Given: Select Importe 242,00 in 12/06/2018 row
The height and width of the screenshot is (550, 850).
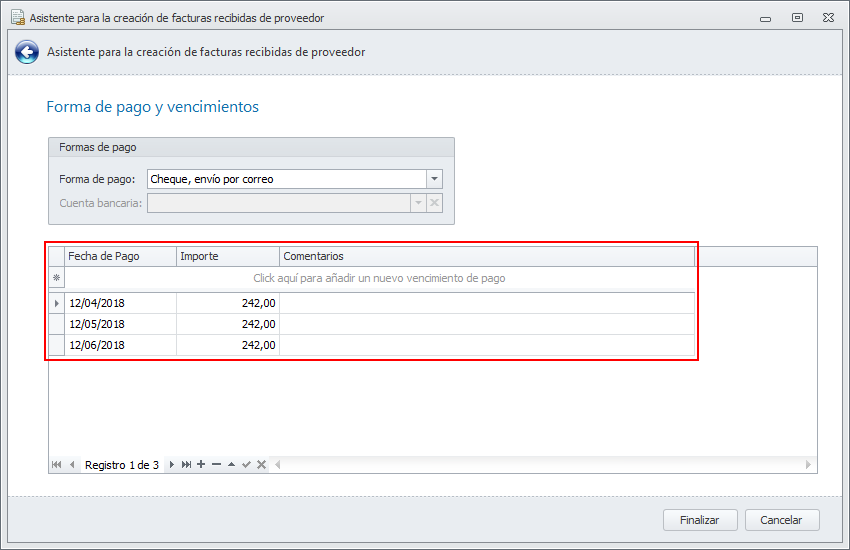Looking at the screenshot, I should pos(228,345).
